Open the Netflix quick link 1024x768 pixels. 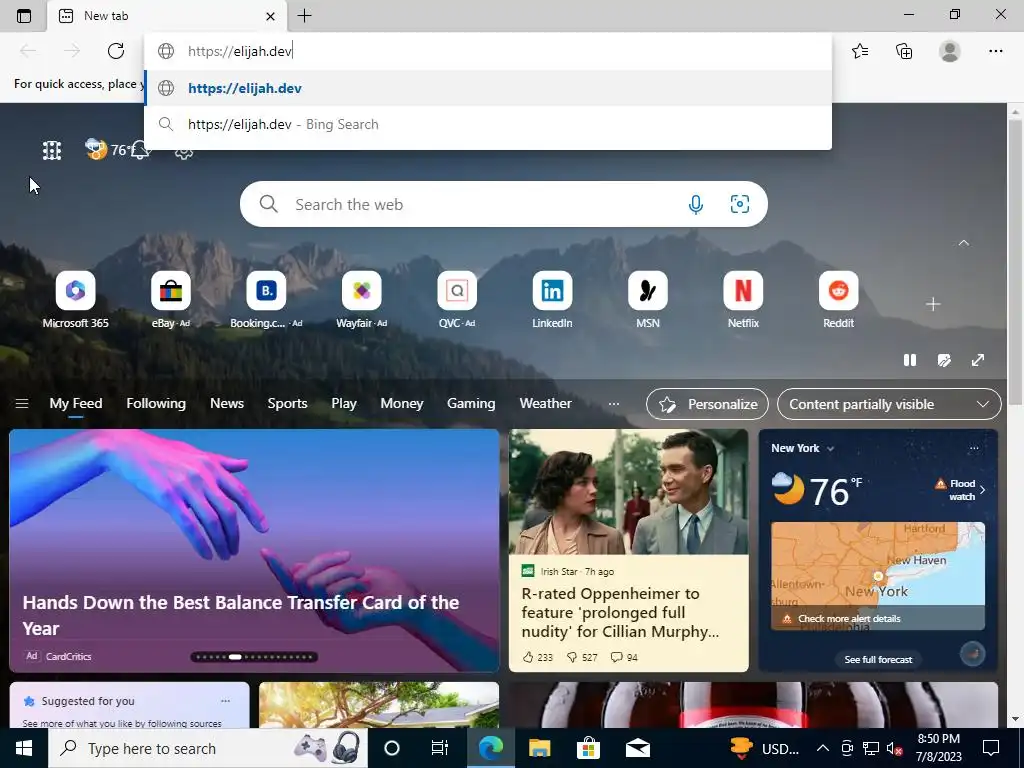pyautogui.click(x=743, y=300)
